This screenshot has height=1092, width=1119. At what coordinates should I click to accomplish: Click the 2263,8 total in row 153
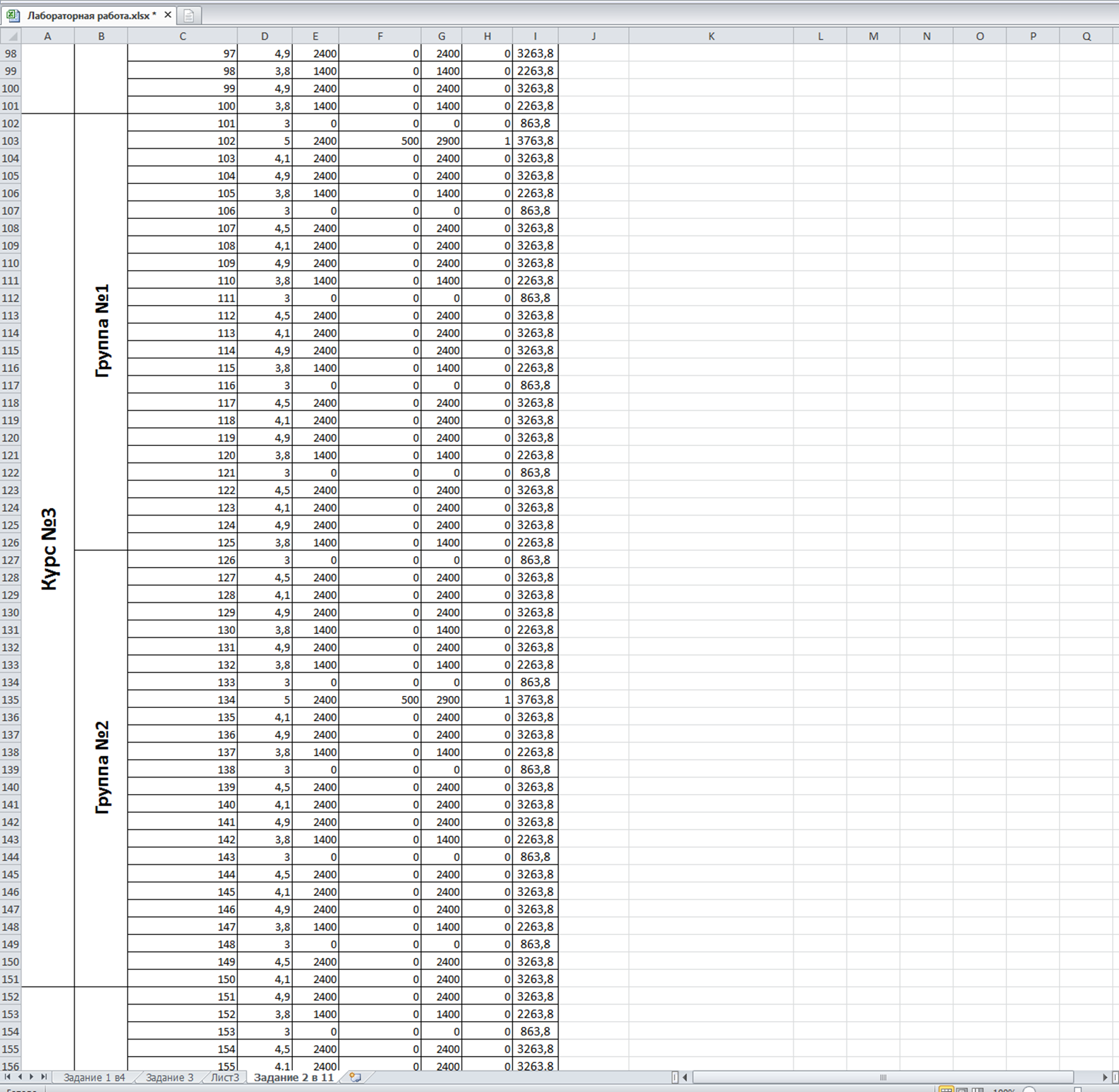tap(535, 1014)
